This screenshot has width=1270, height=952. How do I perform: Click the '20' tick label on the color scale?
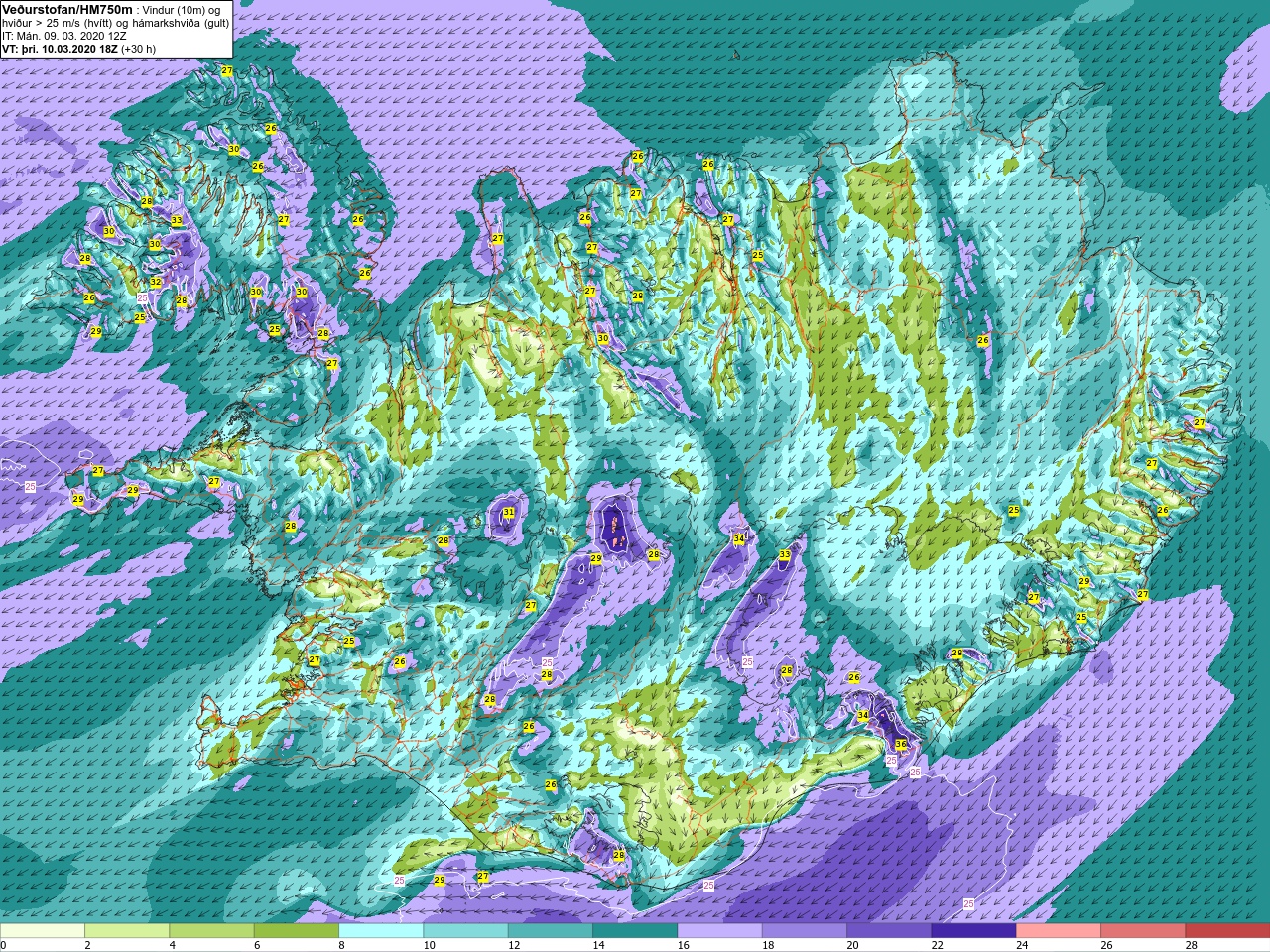pos(854,945)
